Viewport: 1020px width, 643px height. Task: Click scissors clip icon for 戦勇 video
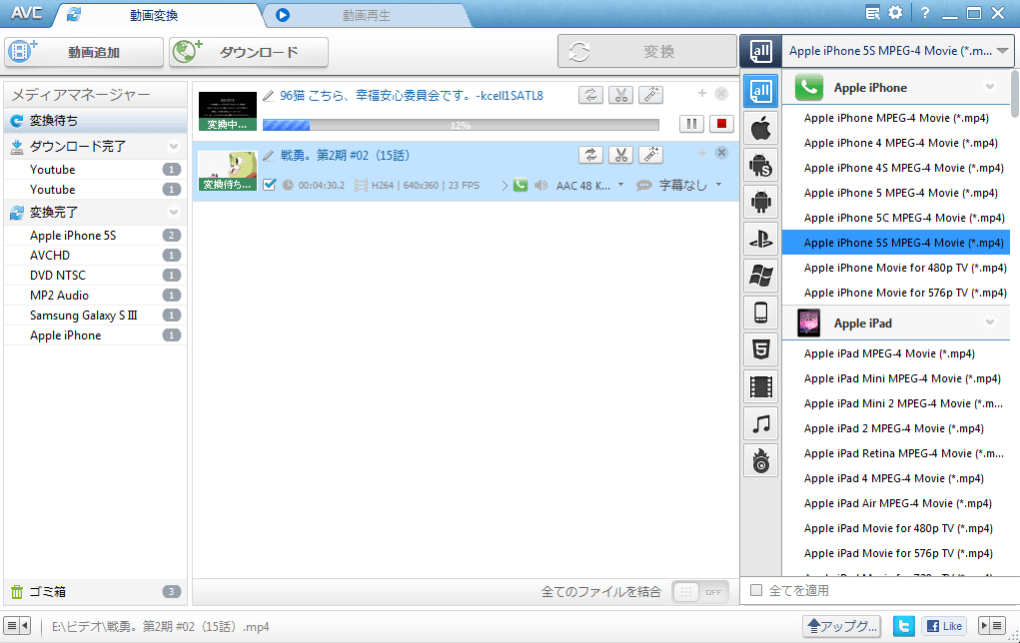click(x=621, y=155)
